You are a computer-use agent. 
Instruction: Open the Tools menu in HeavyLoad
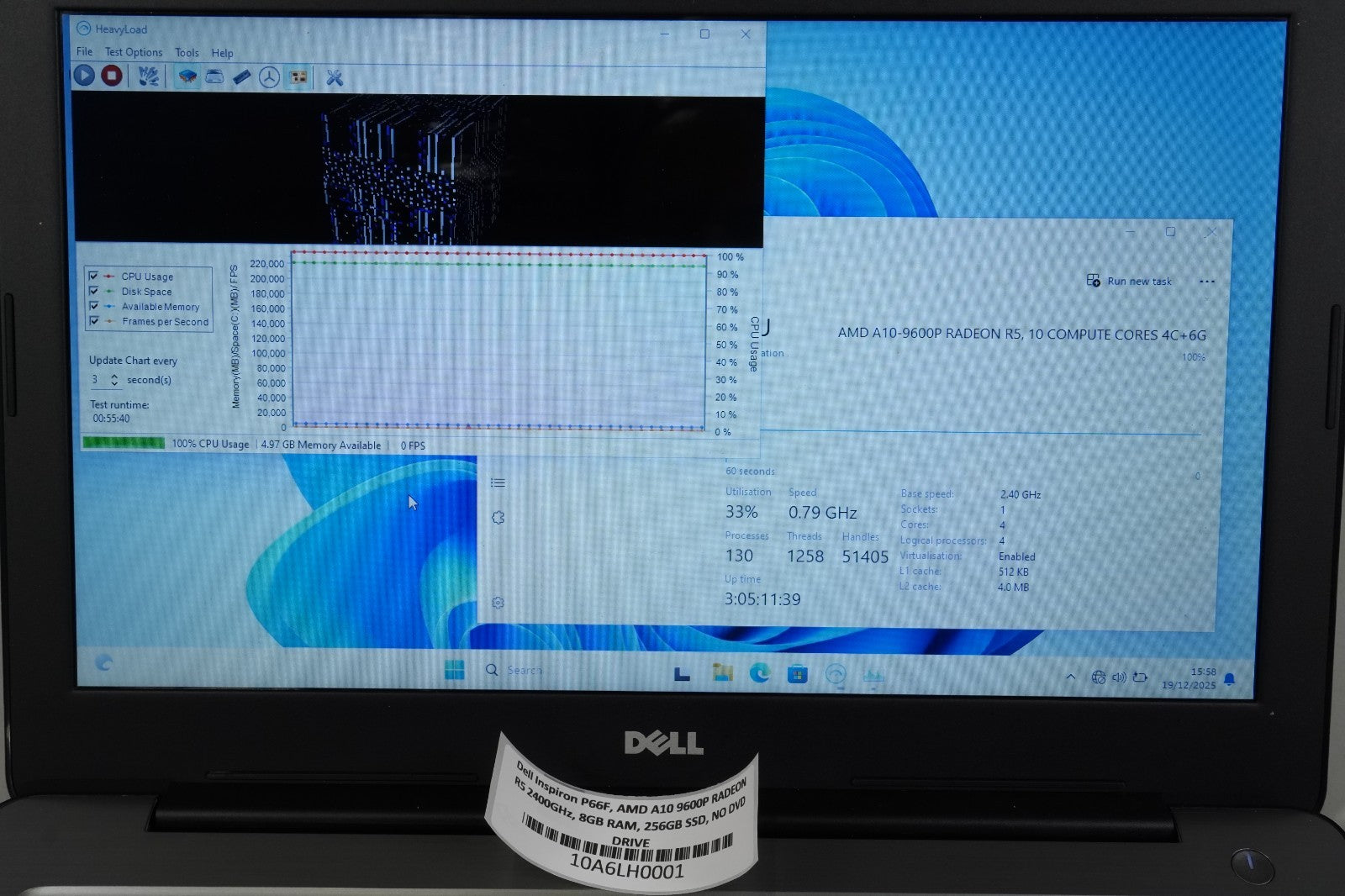[x=186, y=52]
